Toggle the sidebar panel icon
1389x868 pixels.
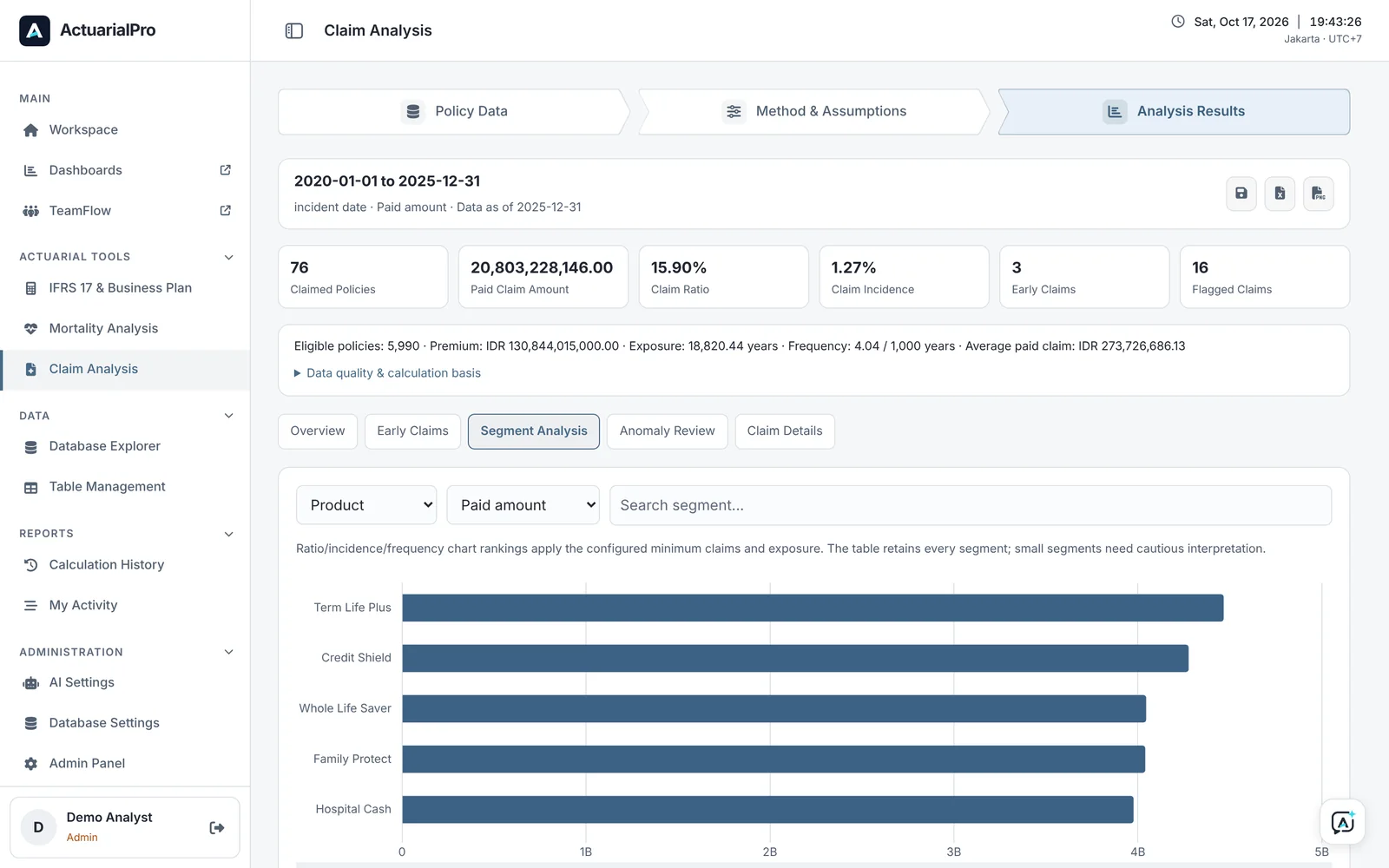(x=294, y=30)
